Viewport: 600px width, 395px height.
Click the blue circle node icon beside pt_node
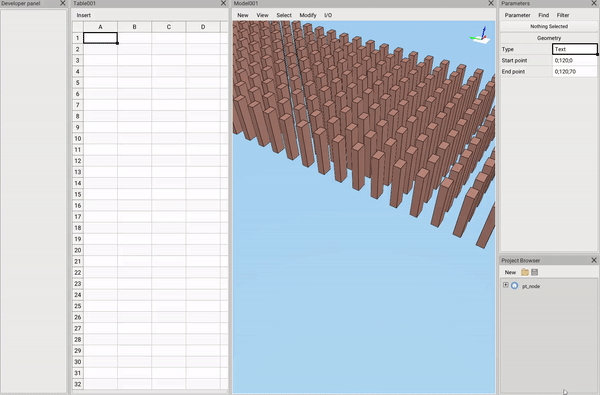tap(514, 286)
